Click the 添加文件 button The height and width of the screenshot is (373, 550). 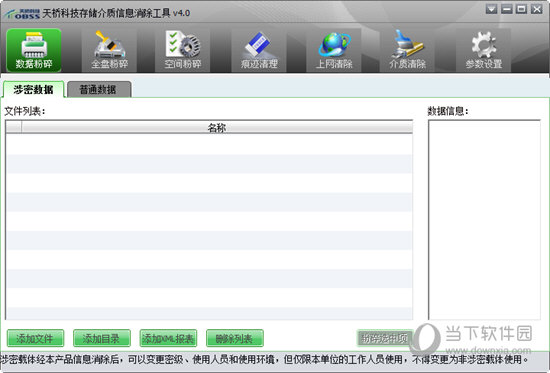(35, 338)
